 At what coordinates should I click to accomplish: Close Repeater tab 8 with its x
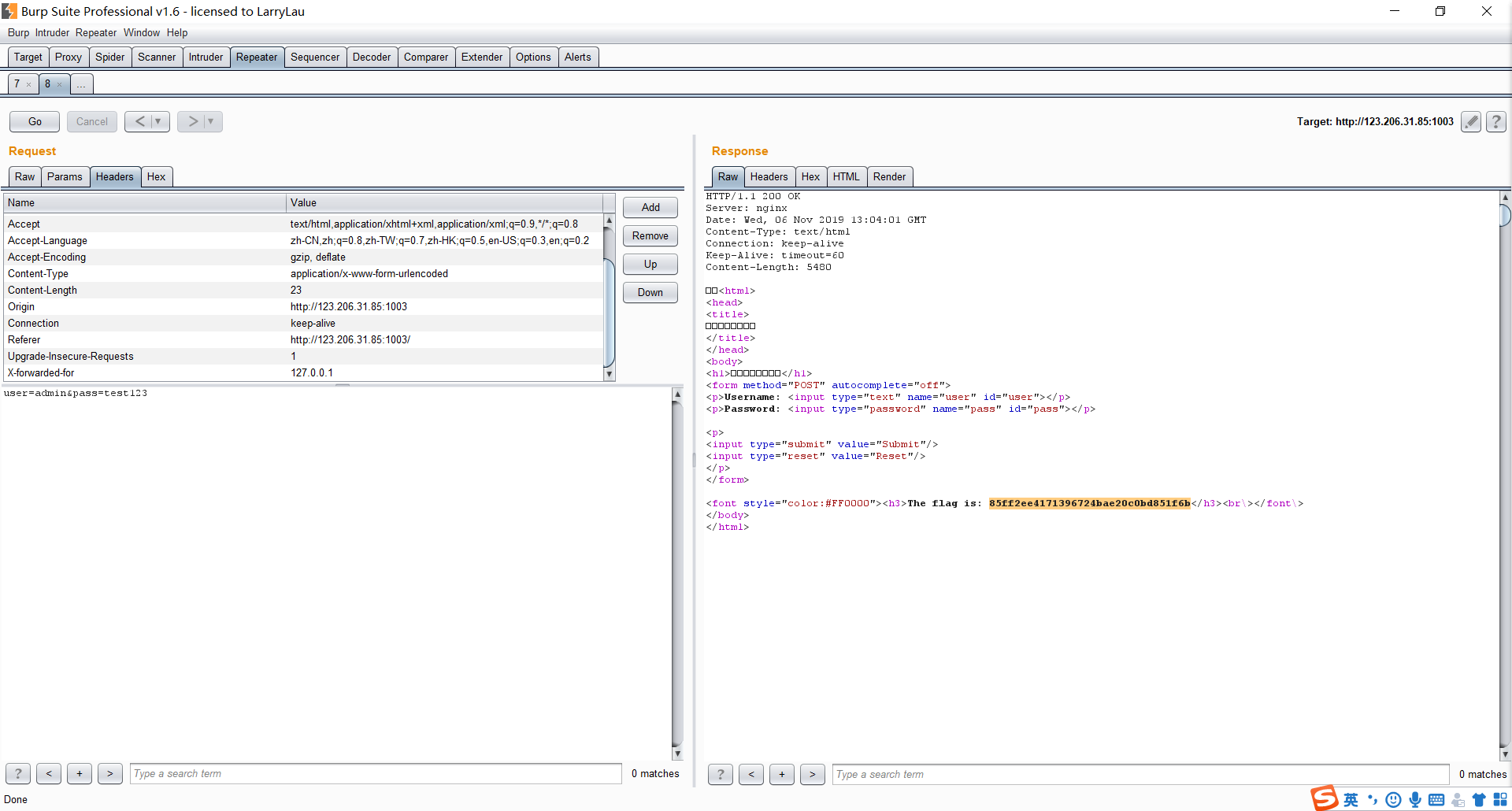click(x=59, y=84)
